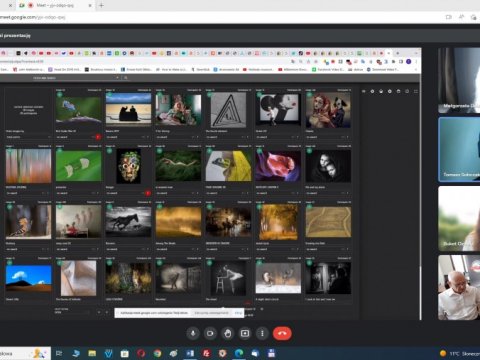
Task: Click new tab plus in shared Chrome
Action: pyautogui.click(x=398, y=53)
